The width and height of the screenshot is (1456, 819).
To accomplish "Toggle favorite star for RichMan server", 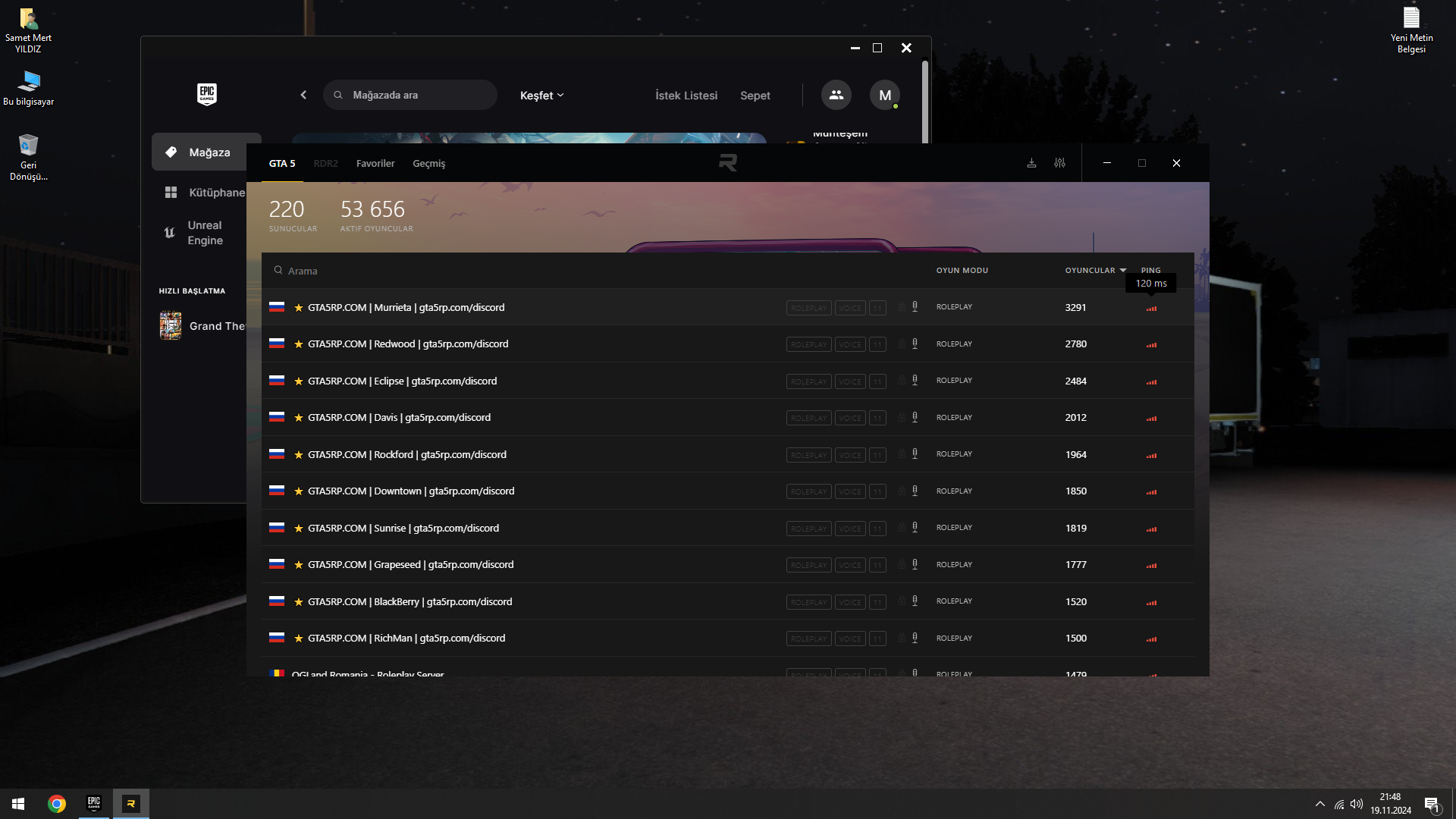I will point(299,639).
